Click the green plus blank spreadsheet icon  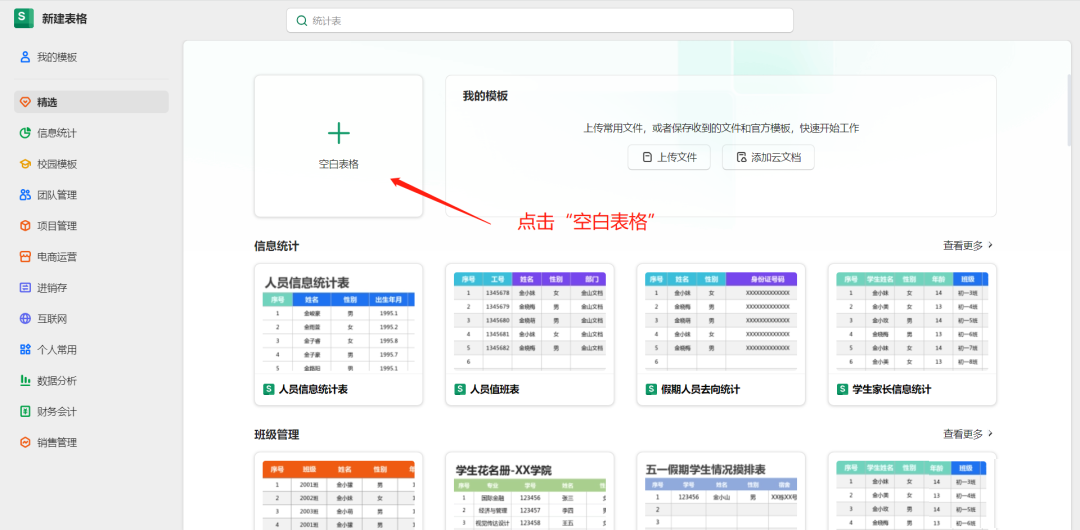pos(339,133)
